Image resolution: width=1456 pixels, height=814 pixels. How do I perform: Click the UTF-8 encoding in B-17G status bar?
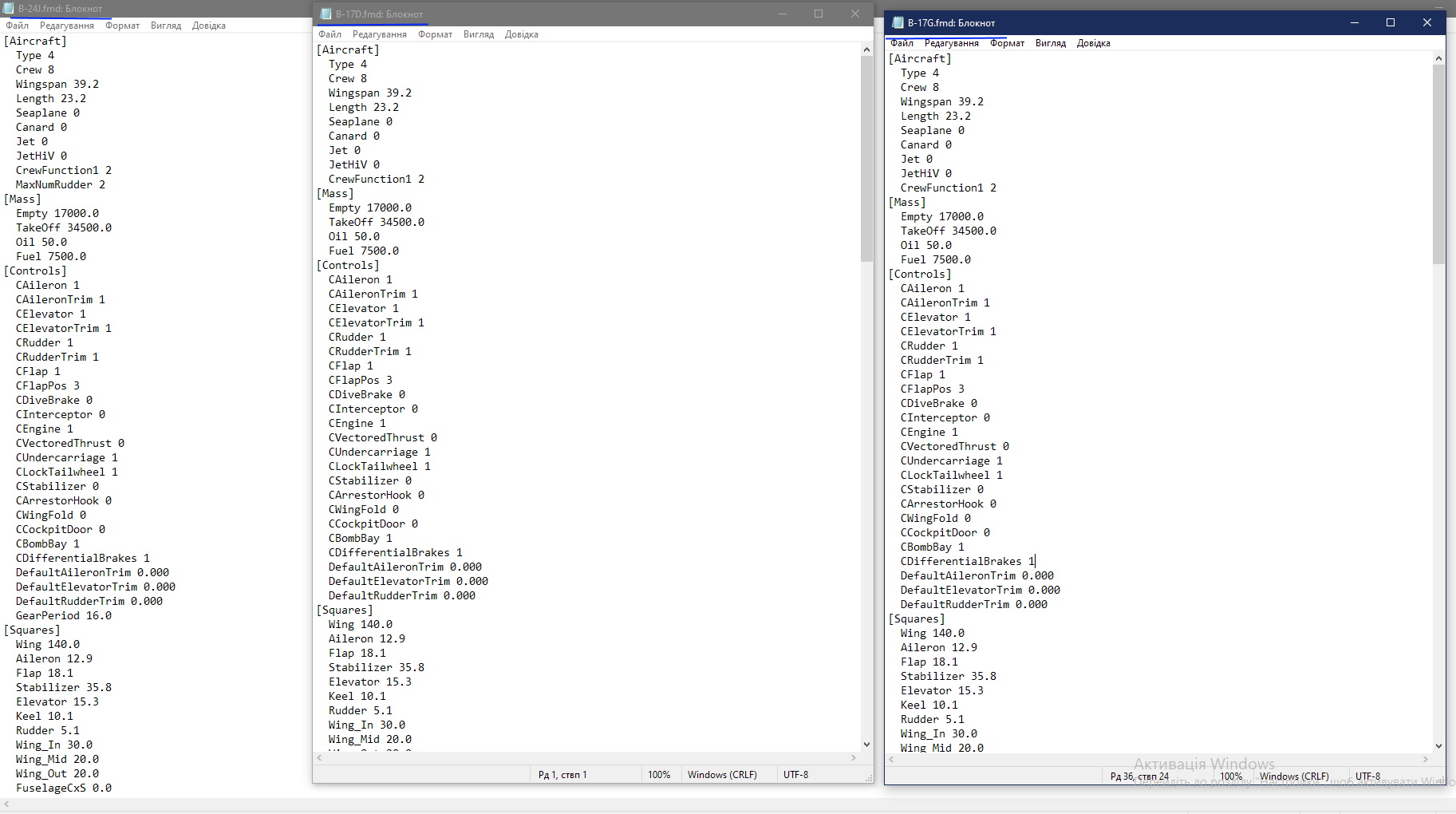pyautogui.click(x=1367, y=776)
